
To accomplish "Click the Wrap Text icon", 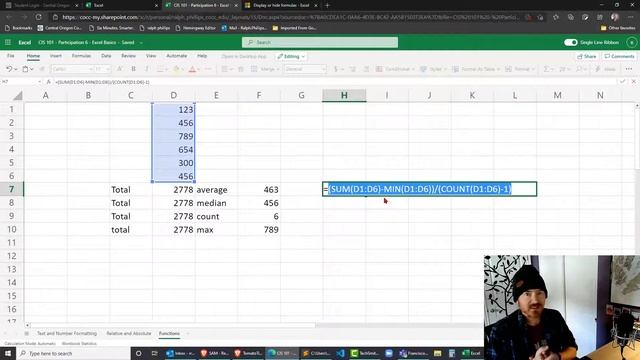I will point(241,69).
